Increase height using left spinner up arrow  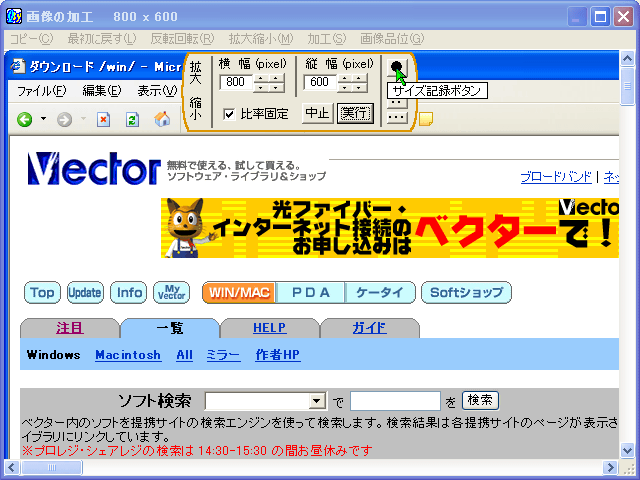pos(345,78)
